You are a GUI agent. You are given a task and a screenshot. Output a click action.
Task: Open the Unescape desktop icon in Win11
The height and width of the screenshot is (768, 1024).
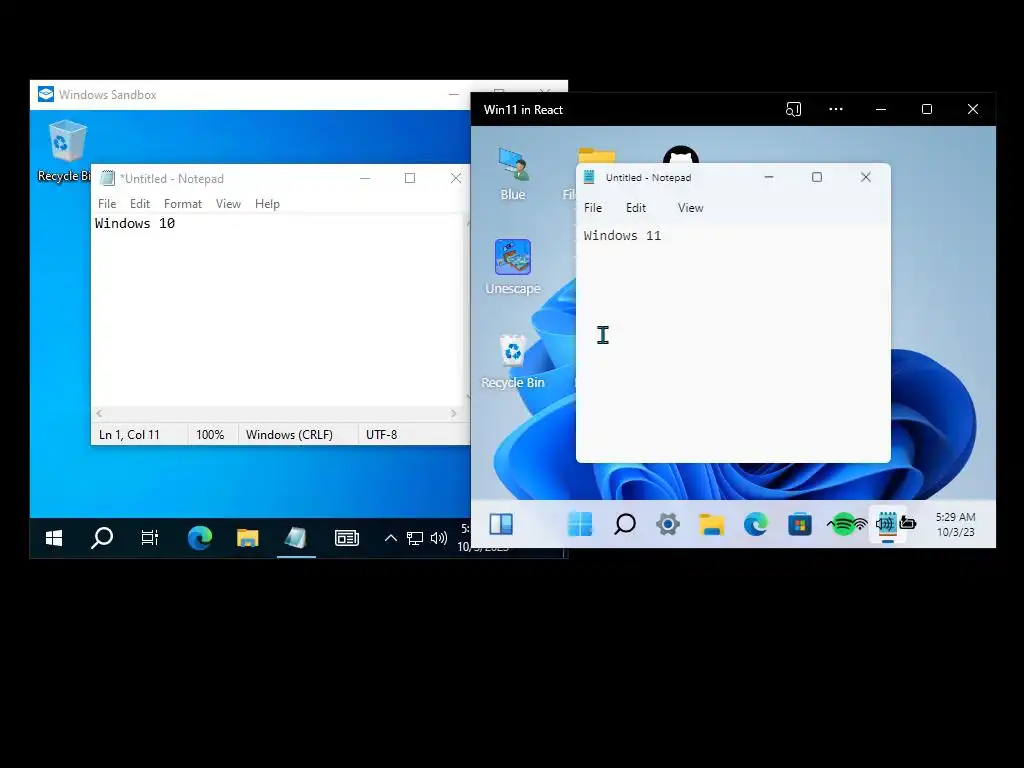click(x=513, y=267)
